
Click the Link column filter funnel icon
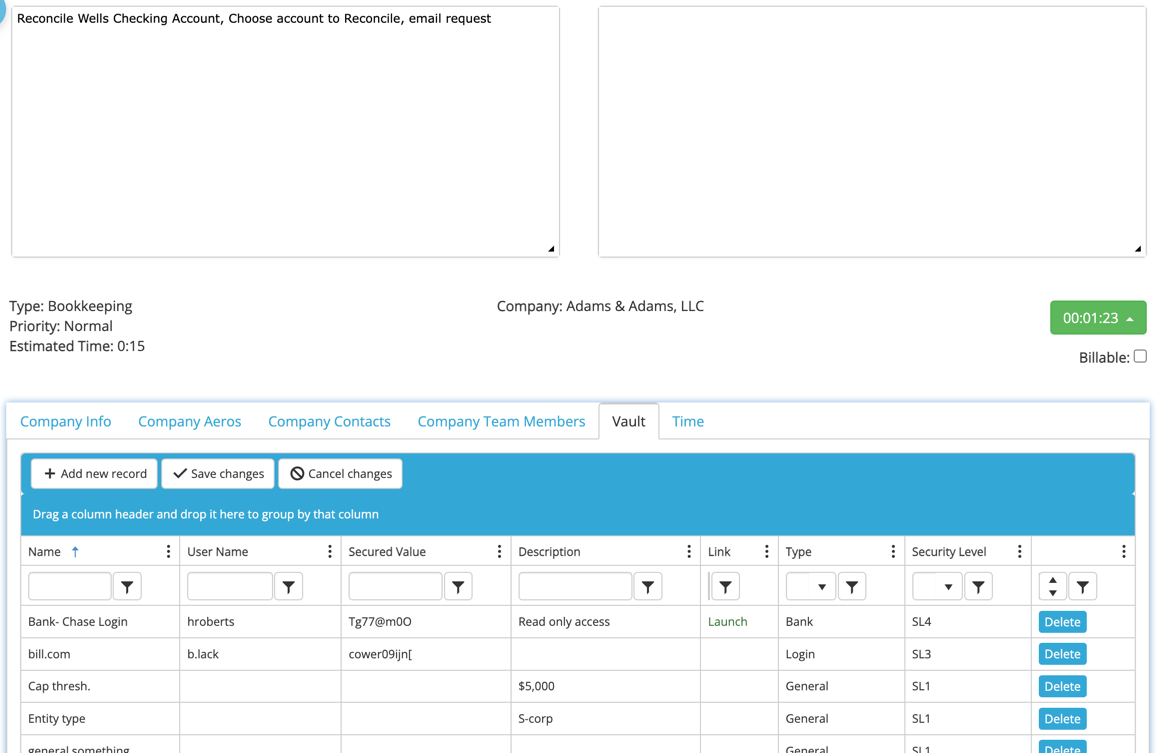(x=725, y=587)
